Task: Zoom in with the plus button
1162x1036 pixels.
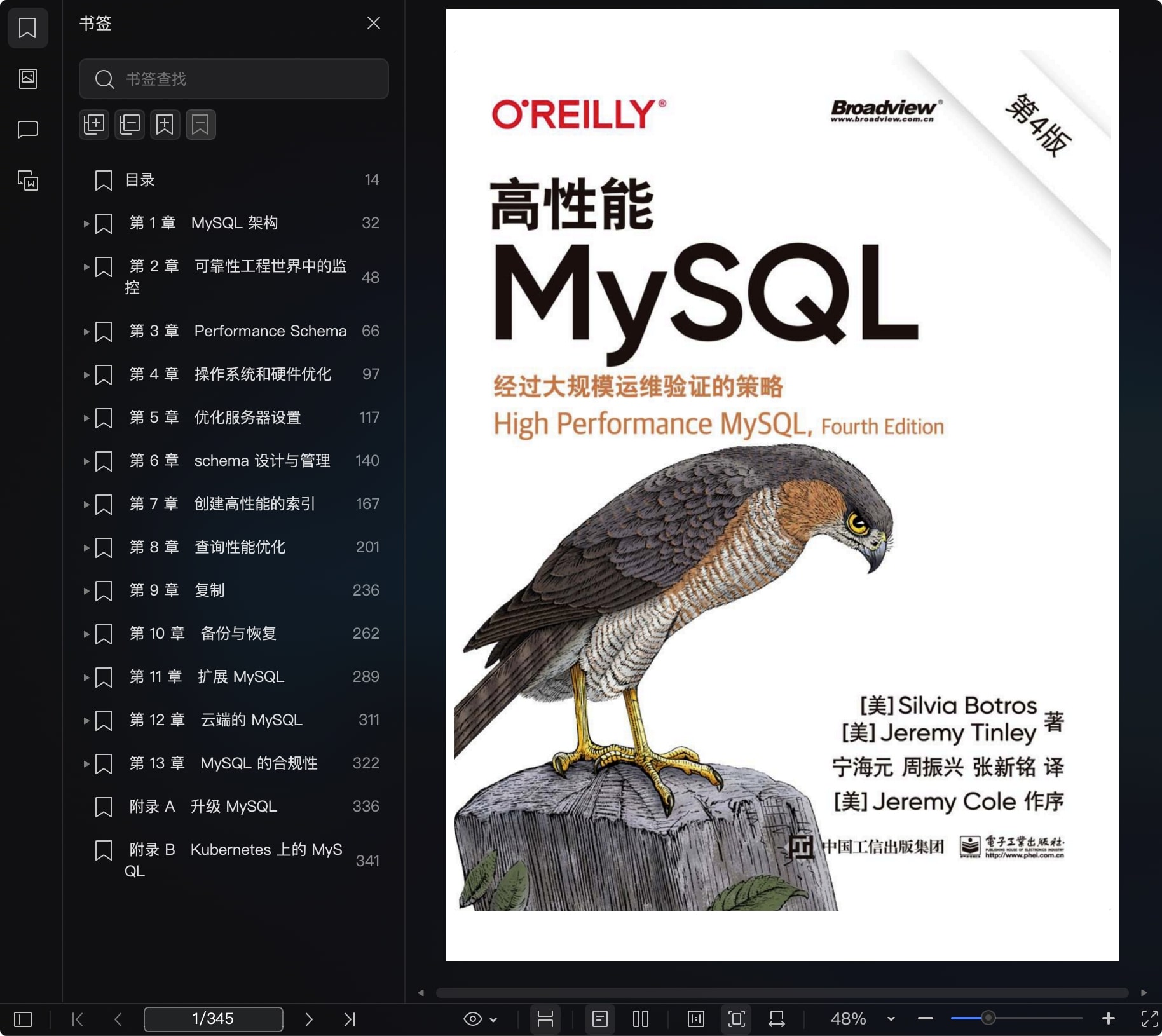Action: (x=1109, y=1019)
